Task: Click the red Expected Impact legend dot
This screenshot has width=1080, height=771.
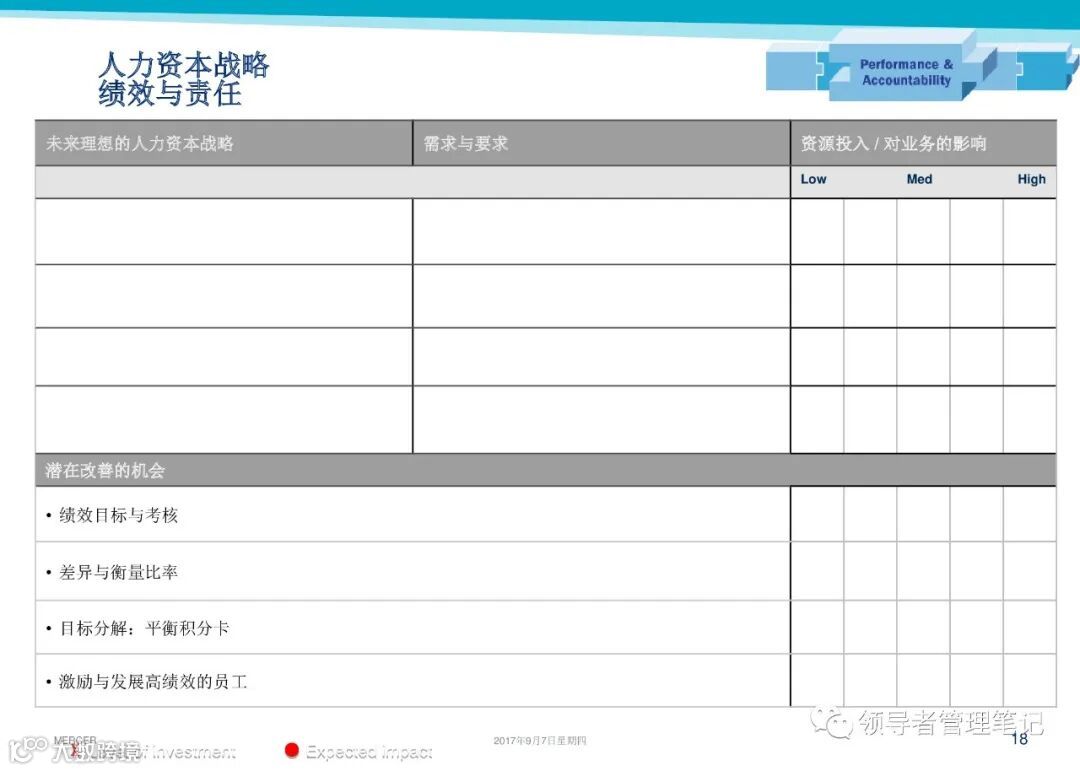Action: click(x=292, y=750)
